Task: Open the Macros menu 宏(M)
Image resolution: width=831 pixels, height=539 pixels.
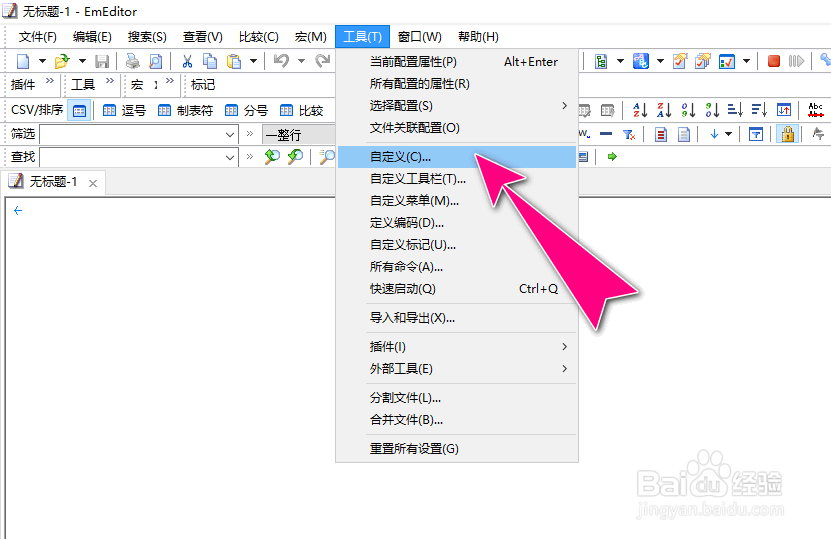Action: (x=311, y=37)
